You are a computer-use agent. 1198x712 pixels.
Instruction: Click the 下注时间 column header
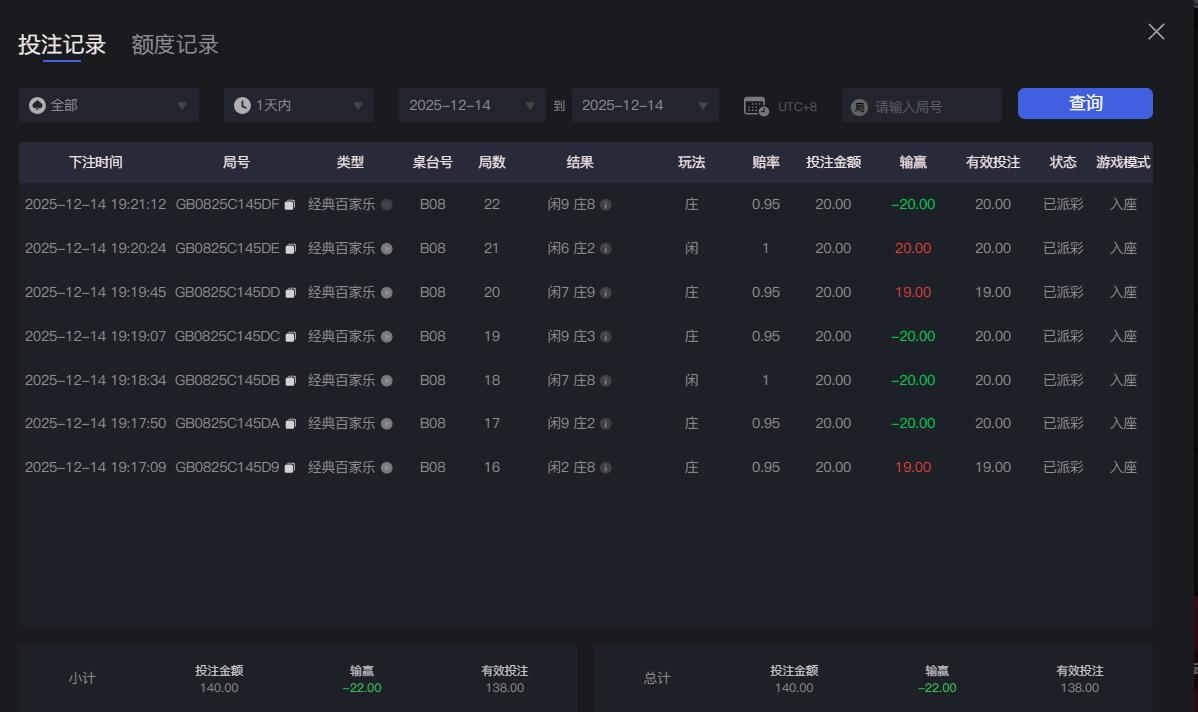coord(95,162)
